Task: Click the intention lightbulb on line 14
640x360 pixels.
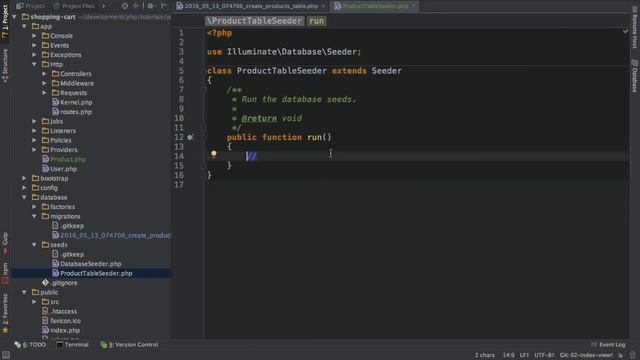Action: pos(213,154)
